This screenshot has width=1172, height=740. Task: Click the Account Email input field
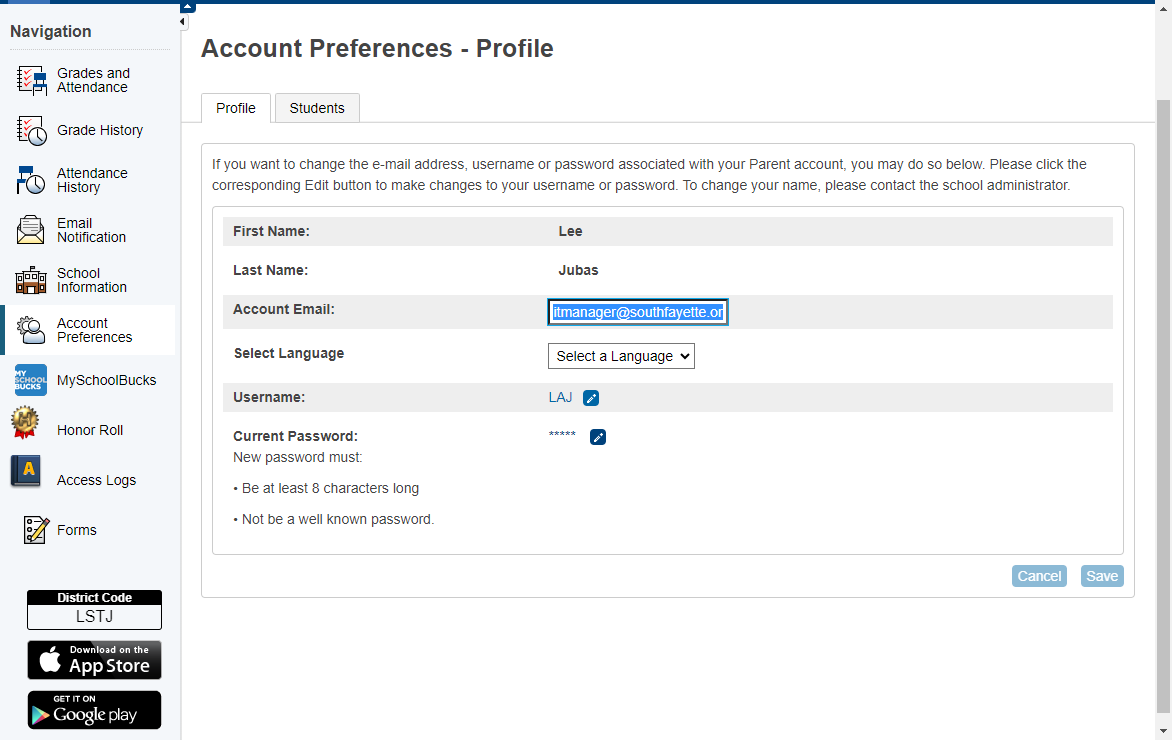638,312
